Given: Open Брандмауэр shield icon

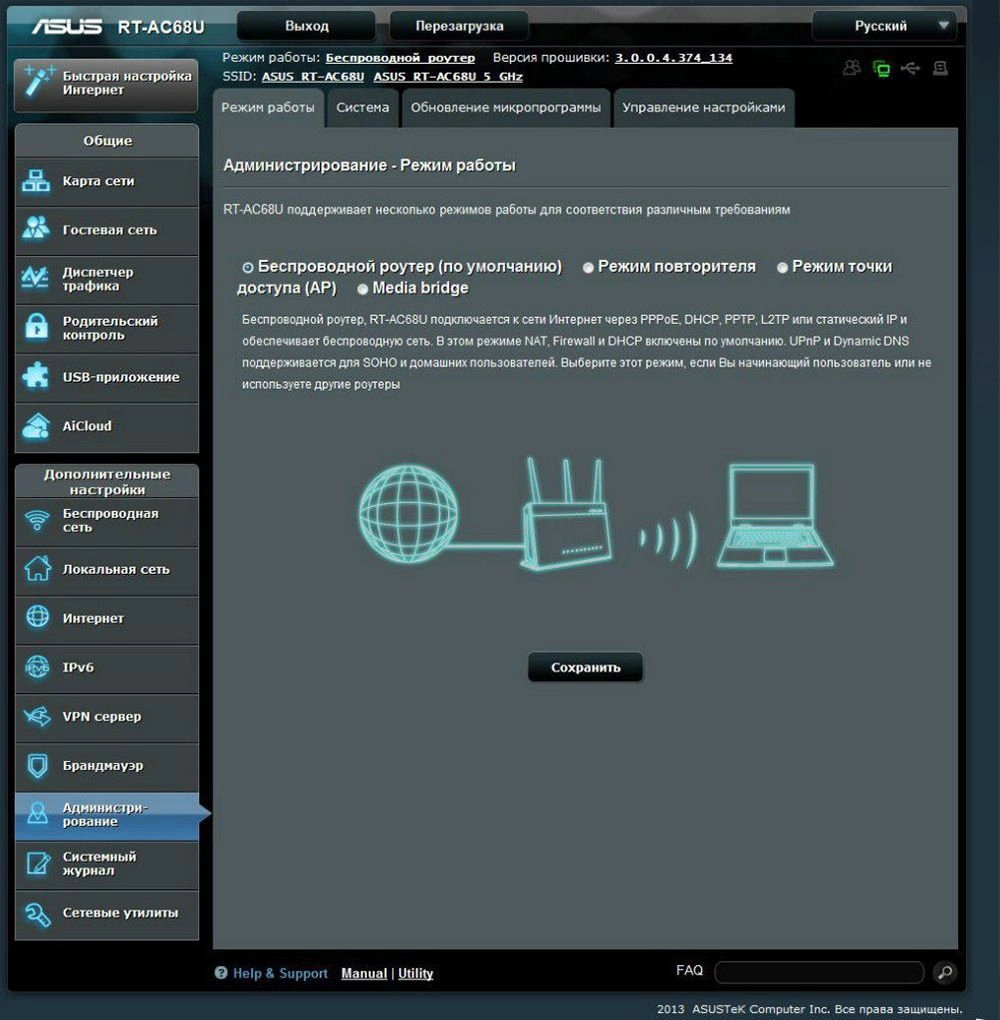Looking at the screenshot, I should 38,766.
